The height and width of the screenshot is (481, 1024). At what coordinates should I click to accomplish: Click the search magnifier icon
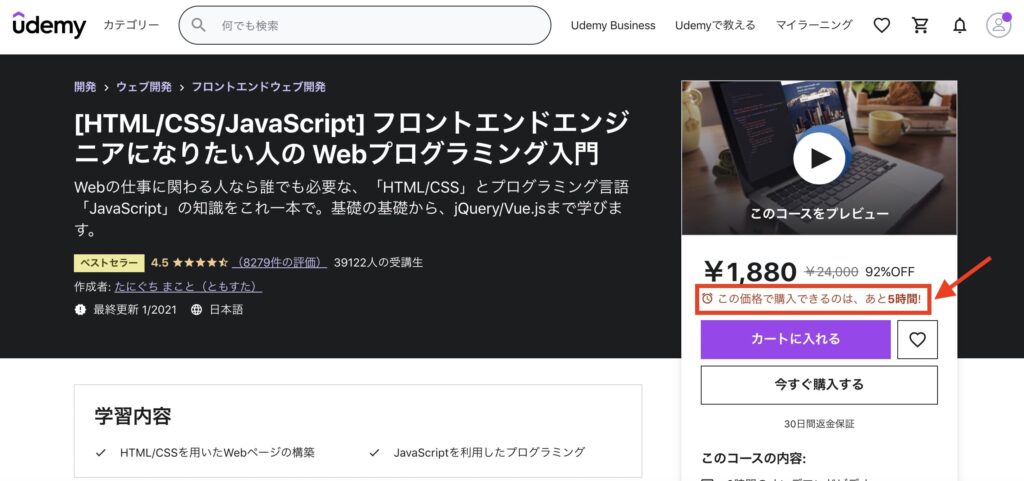coord(199,25)
